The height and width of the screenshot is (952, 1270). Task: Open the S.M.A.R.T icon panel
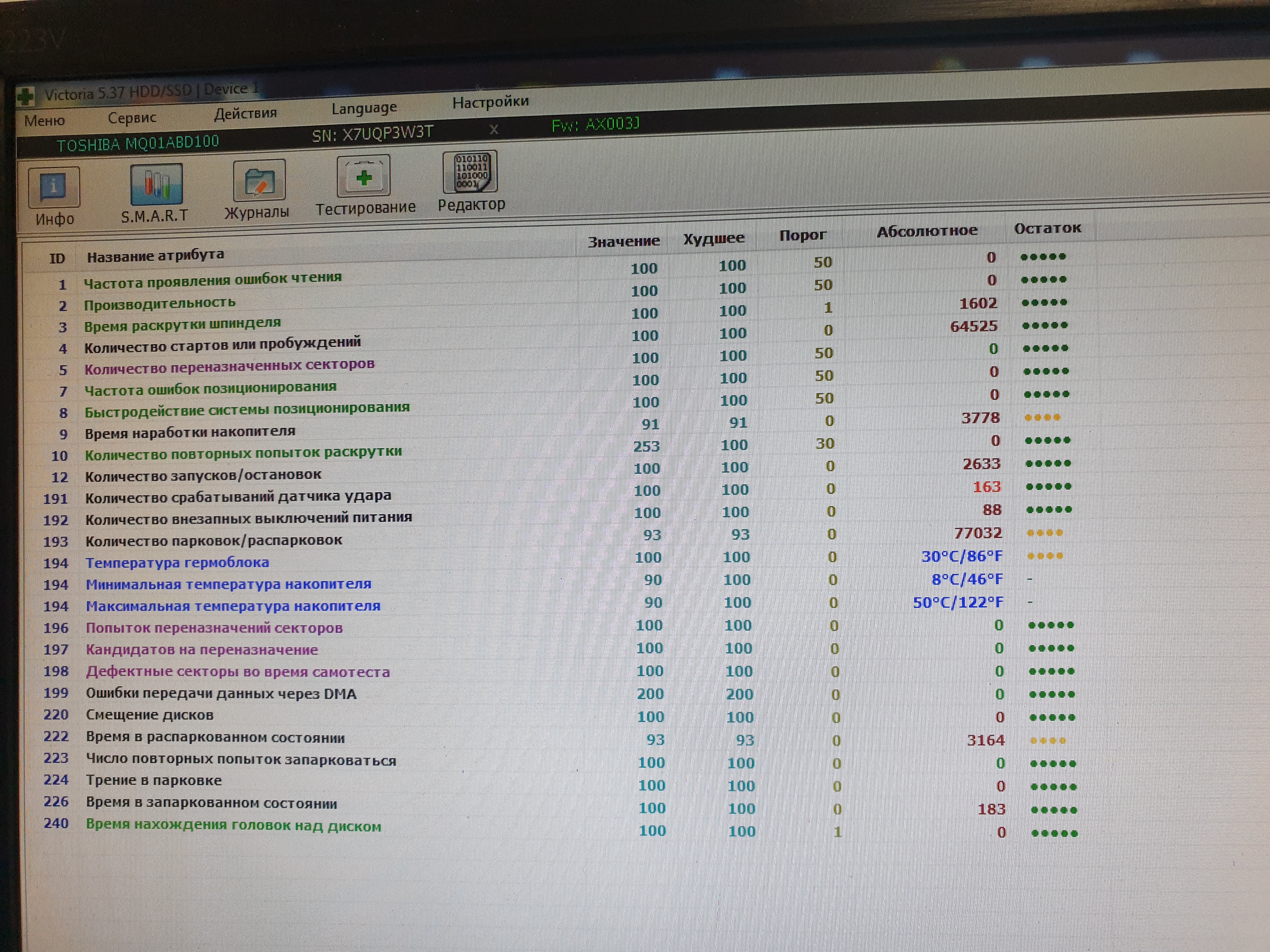pos(156,184)
